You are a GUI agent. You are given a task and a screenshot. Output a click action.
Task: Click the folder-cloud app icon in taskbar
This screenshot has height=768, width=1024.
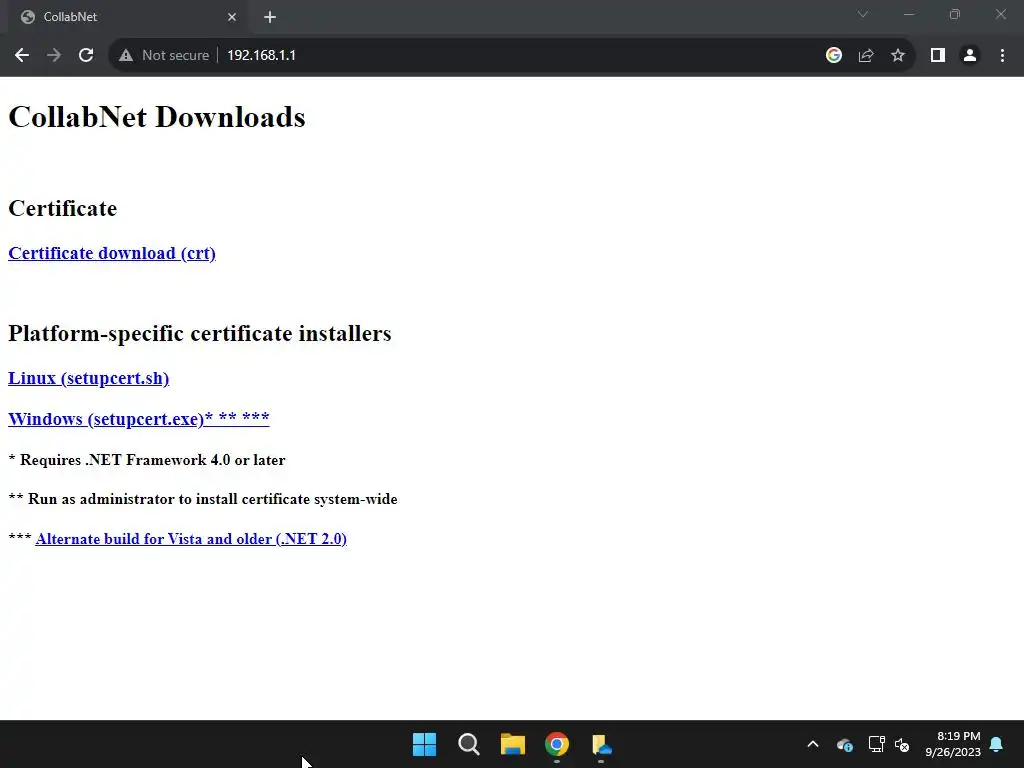pyautogui.click(x=601, y=744)
